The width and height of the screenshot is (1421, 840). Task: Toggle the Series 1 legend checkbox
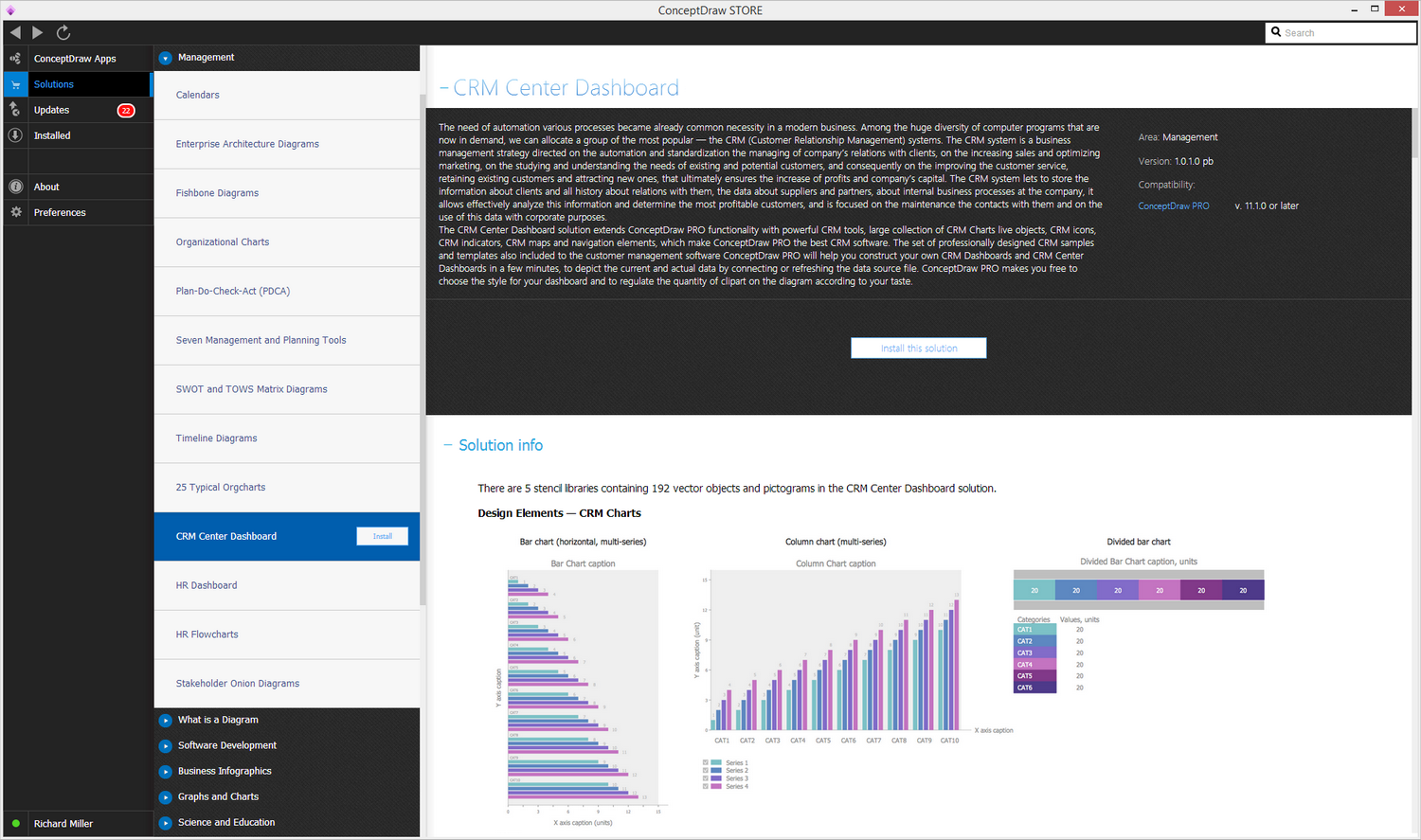point(706,762)
